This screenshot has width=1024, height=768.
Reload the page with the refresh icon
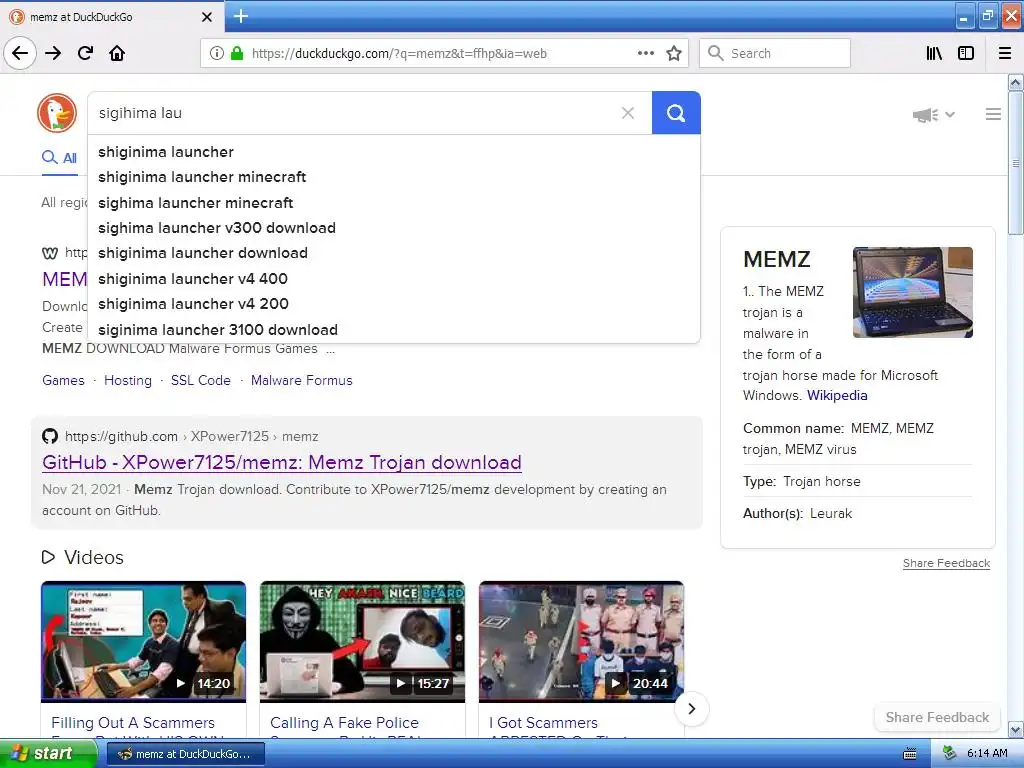pos(85,53)
